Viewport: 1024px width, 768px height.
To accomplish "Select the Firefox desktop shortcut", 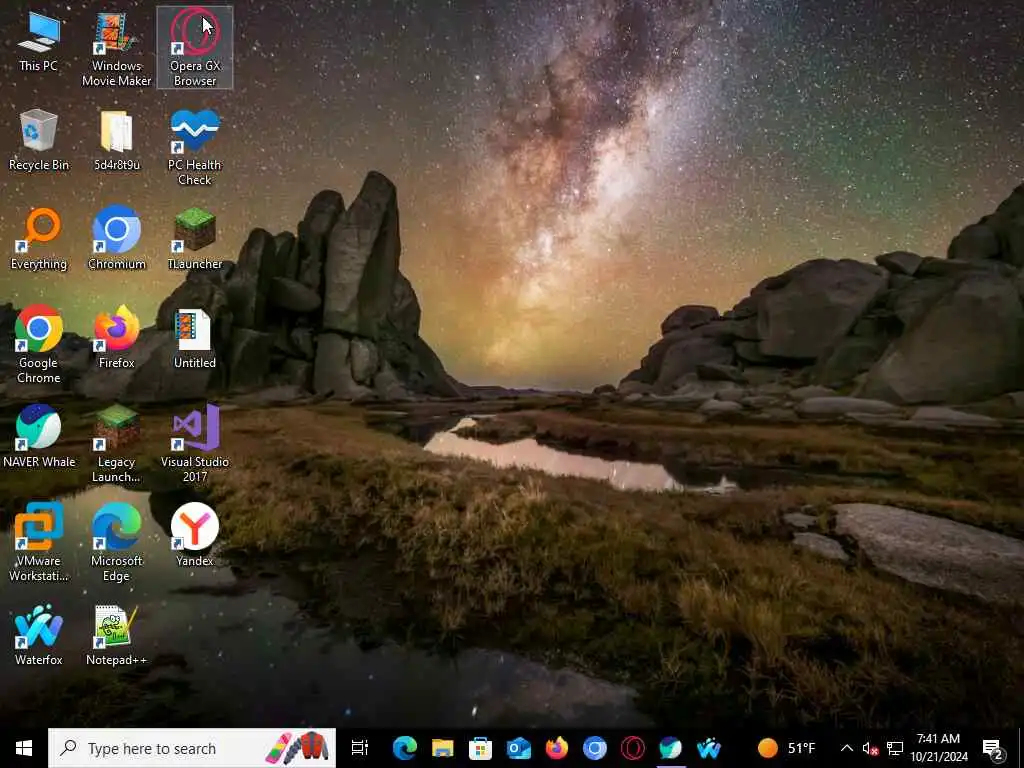I will [x=116, y=338].
